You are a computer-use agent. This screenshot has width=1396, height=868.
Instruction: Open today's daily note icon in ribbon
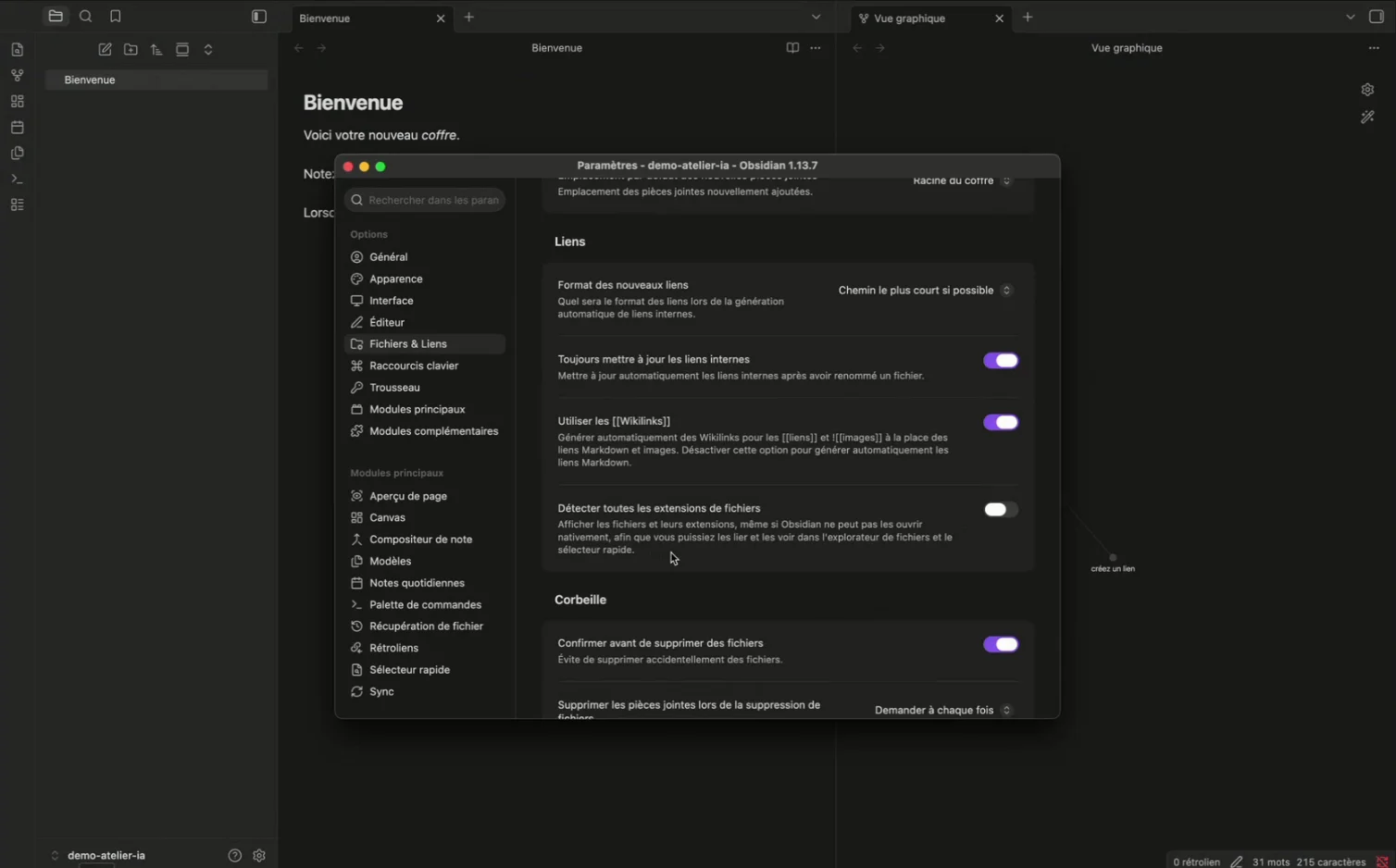(17, 127)
